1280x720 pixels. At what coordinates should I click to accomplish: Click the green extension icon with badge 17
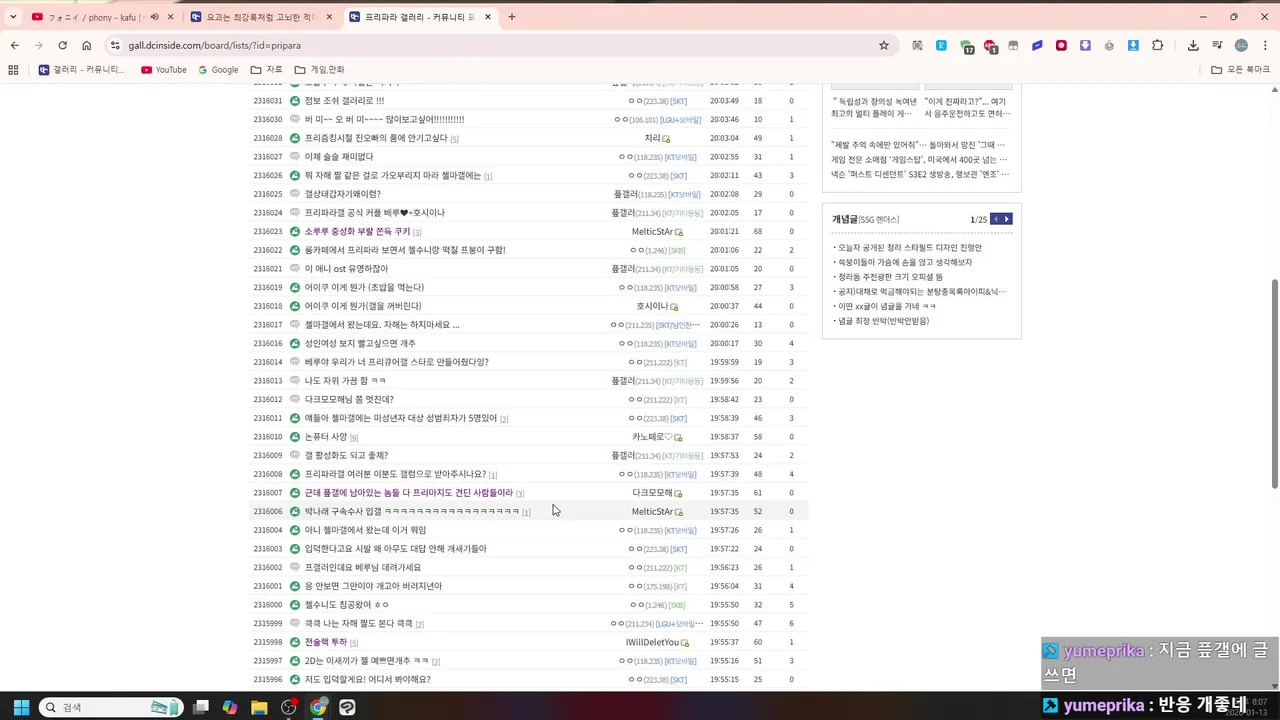coord(966,46)
